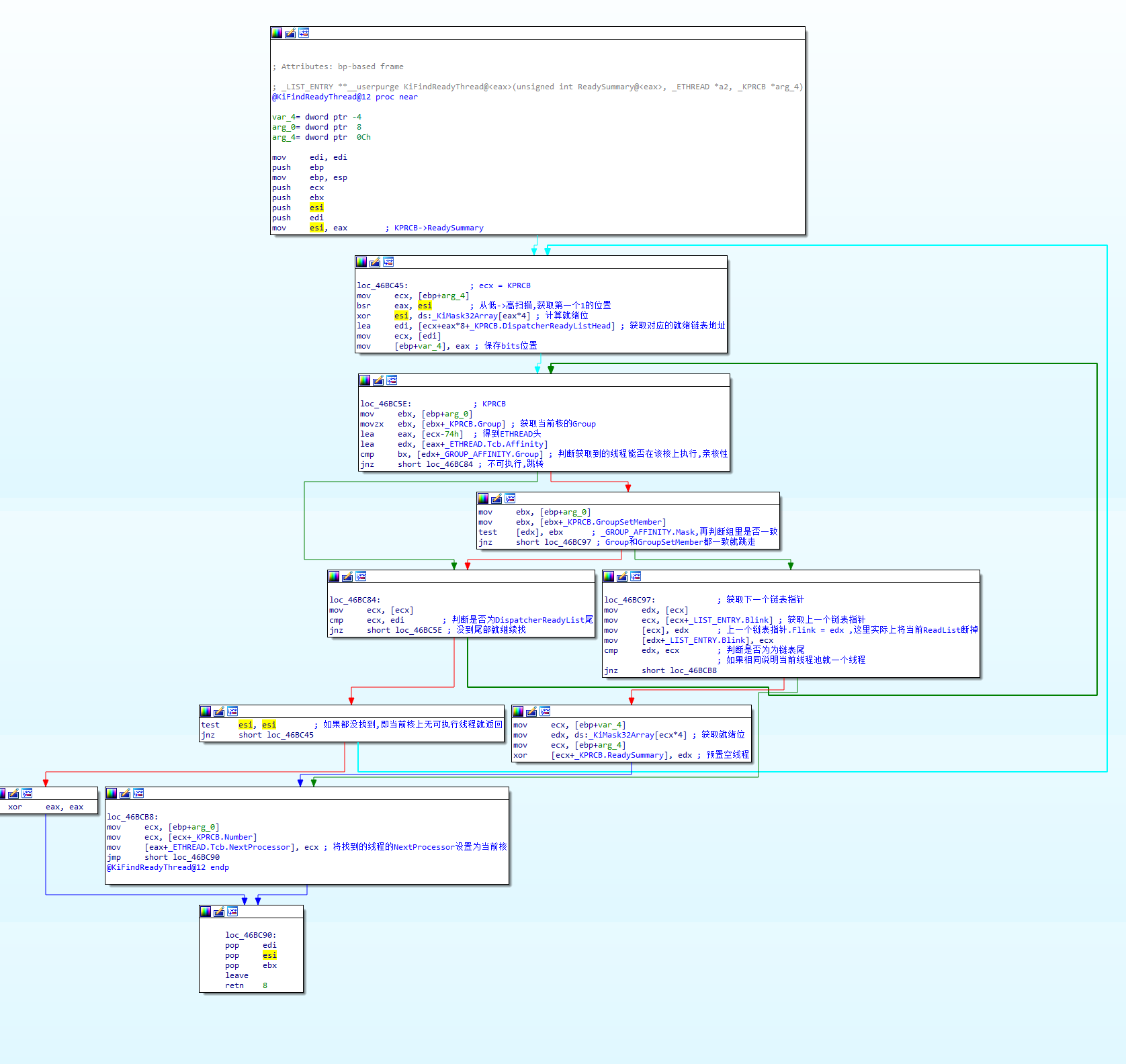
Task: Click the graph jump icon on the xor eax, eax node
Action: 27,793
